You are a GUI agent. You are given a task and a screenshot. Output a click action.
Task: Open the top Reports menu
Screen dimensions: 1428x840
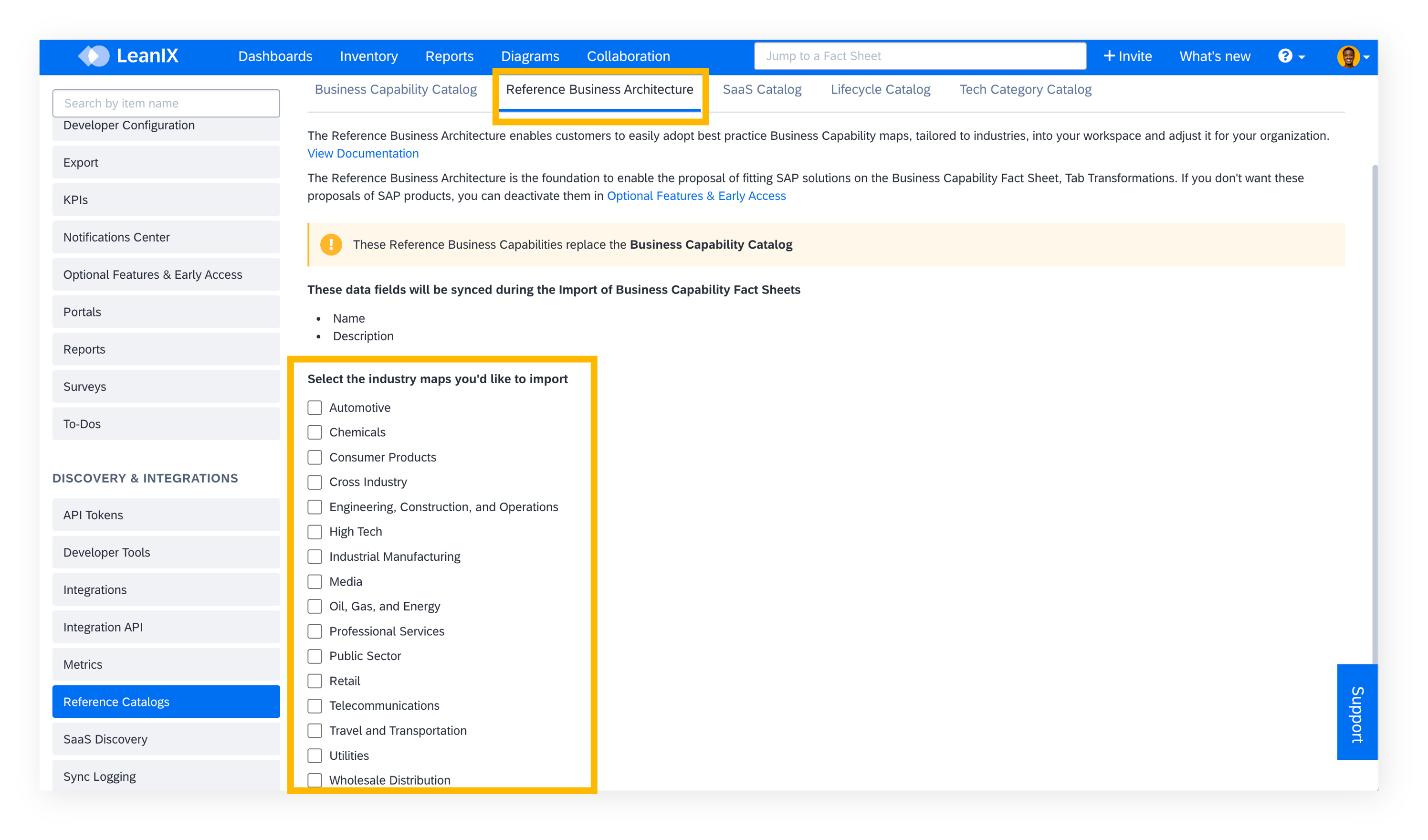(450, 56)
